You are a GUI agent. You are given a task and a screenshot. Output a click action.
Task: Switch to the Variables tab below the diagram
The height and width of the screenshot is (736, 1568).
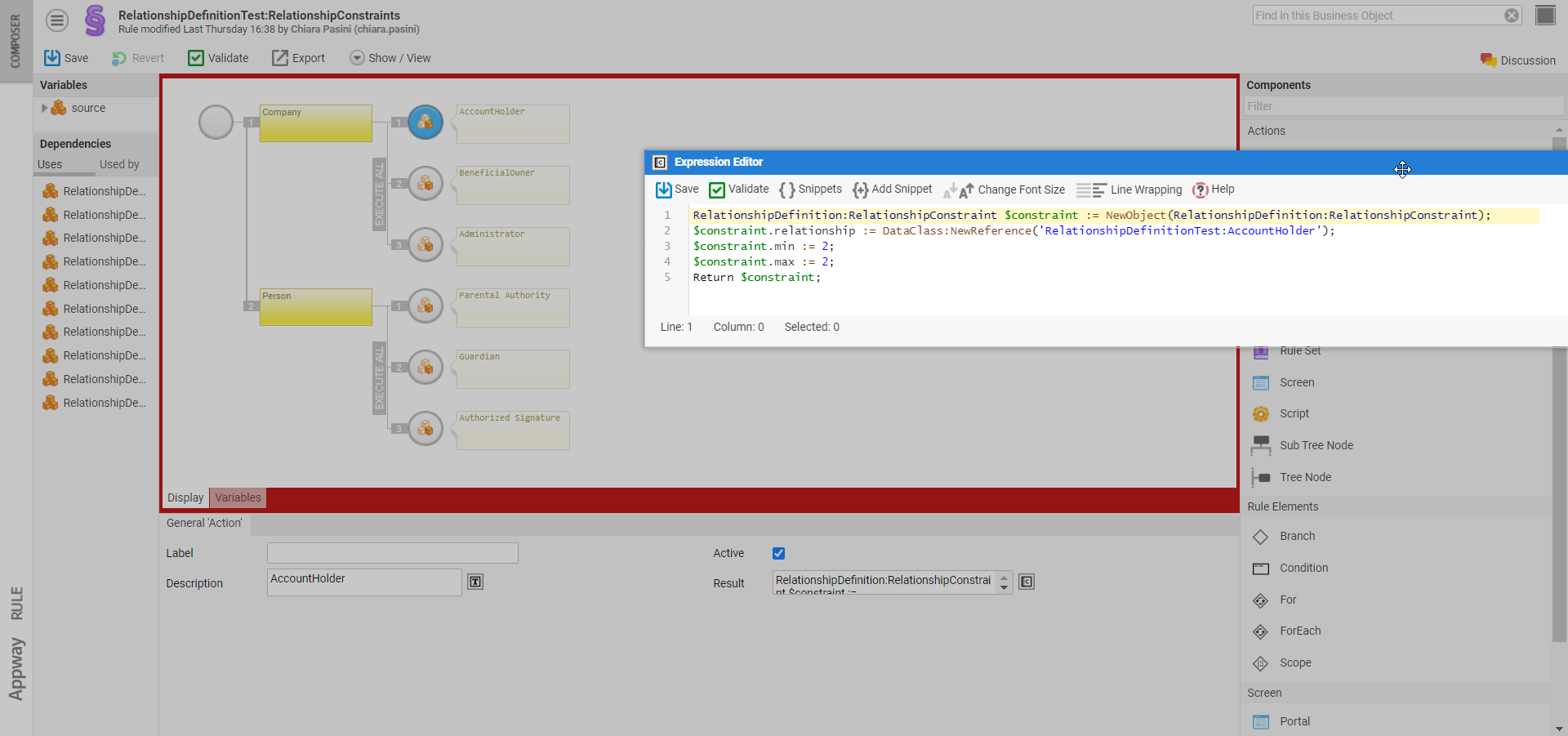coord(238,497)
